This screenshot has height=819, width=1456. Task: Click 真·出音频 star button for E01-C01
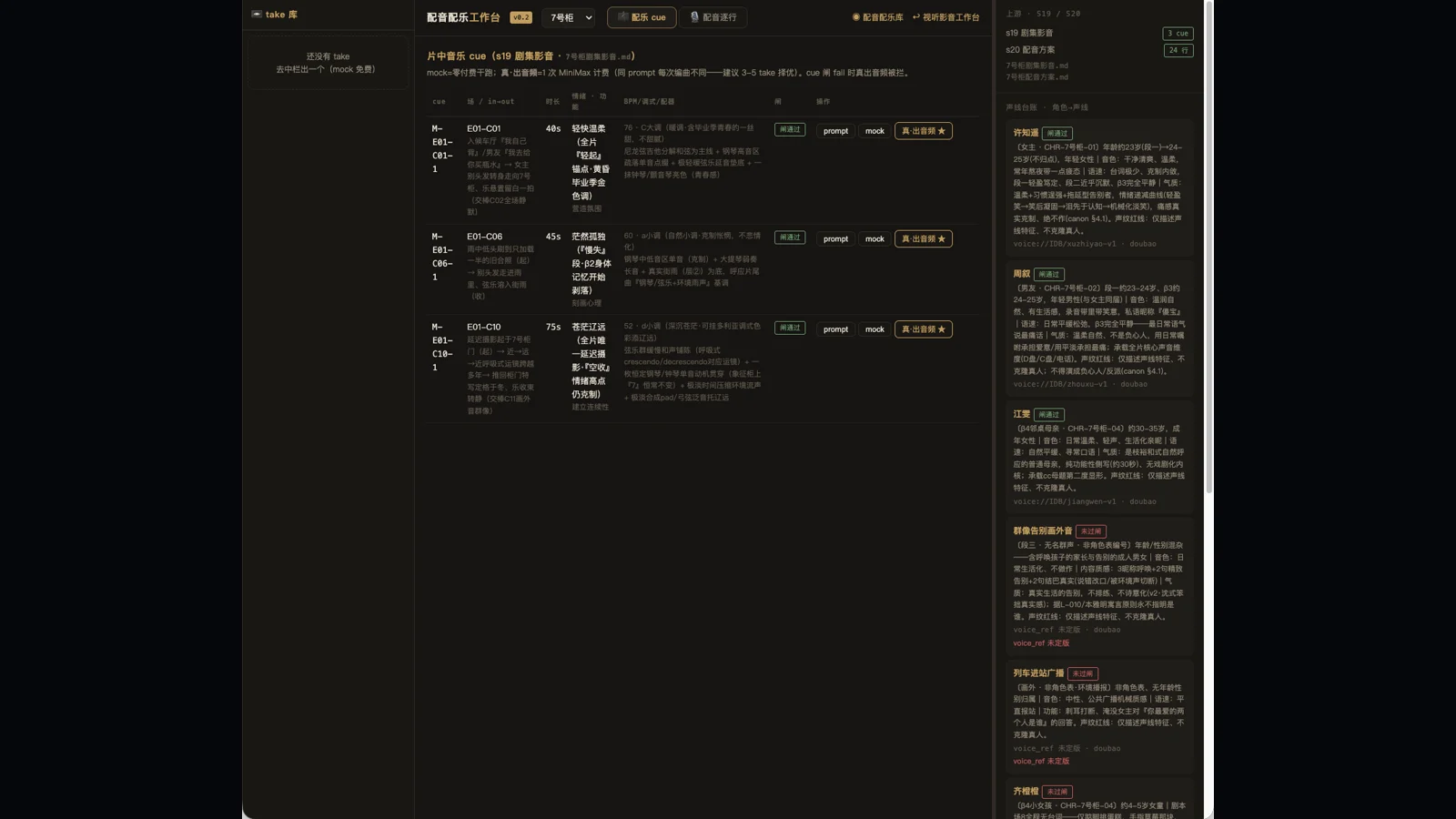(x=924, y=131)
